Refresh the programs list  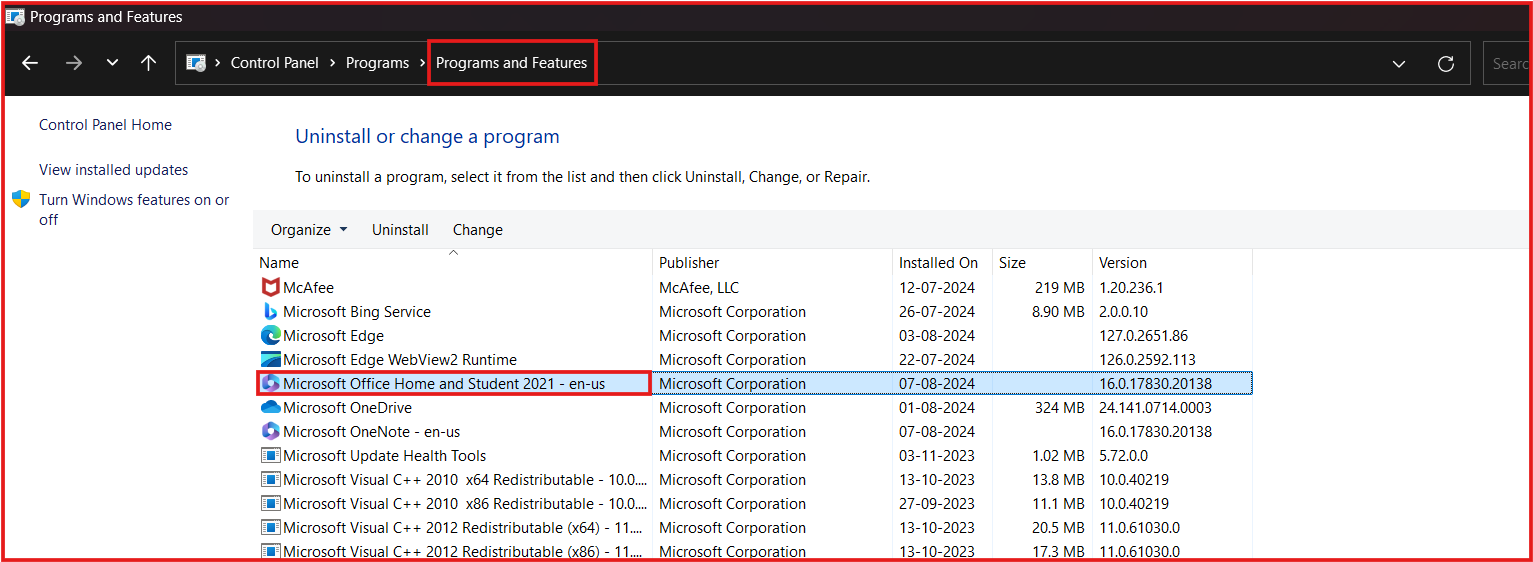tap(1445, 64)
